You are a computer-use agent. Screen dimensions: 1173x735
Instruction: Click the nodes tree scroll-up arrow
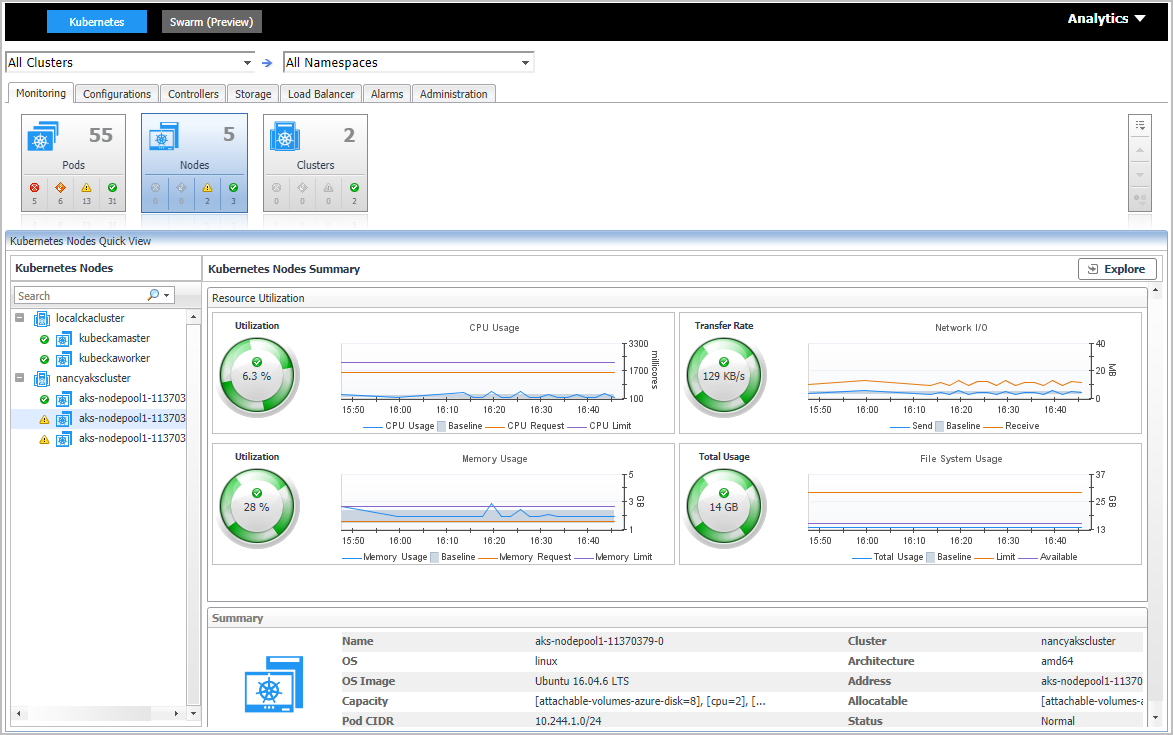click(x=194, y=317)
